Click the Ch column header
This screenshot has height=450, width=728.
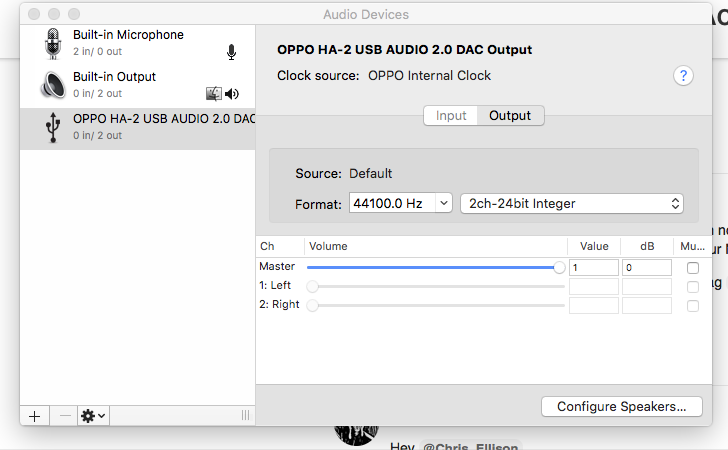coord(280,246)
